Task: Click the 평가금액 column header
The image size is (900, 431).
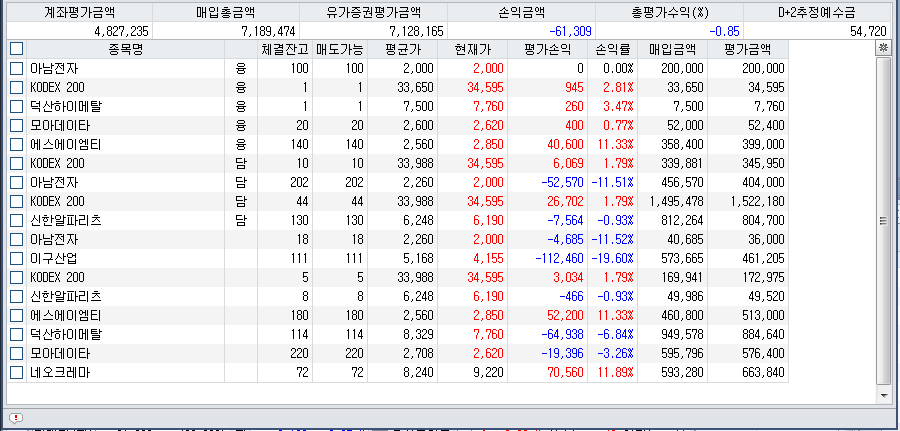Action: click(x=747, y=49)
